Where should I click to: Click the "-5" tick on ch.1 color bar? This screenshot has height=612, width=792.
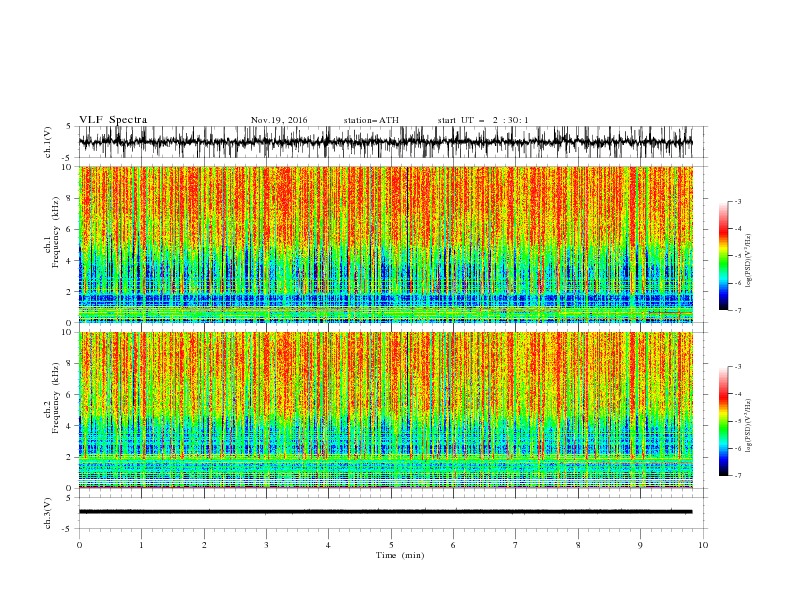pyautogui.click(x=737, y=256)
